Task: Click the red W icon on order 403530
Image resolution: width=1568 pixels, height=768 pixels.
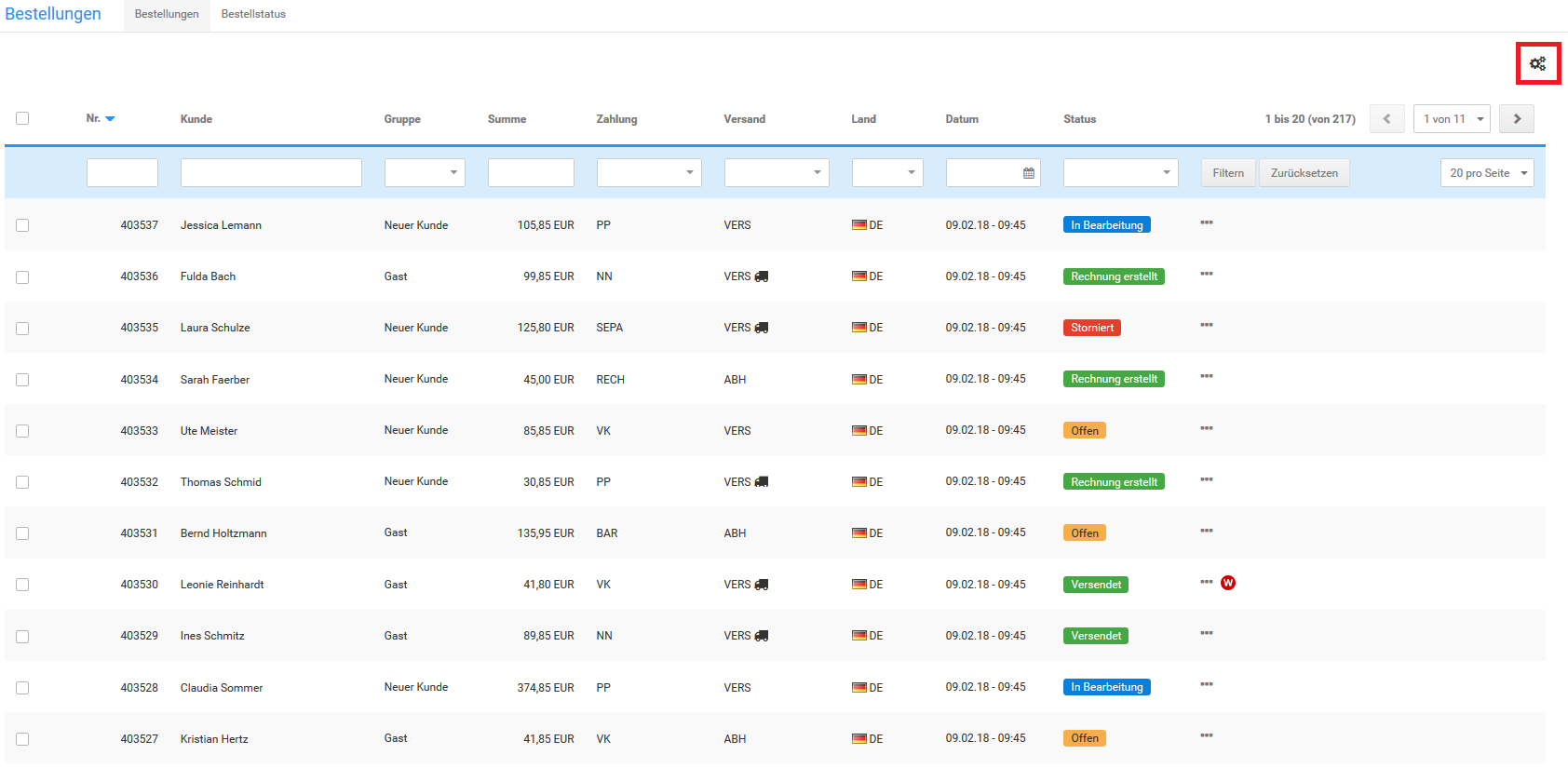Action: [1228, 583]
